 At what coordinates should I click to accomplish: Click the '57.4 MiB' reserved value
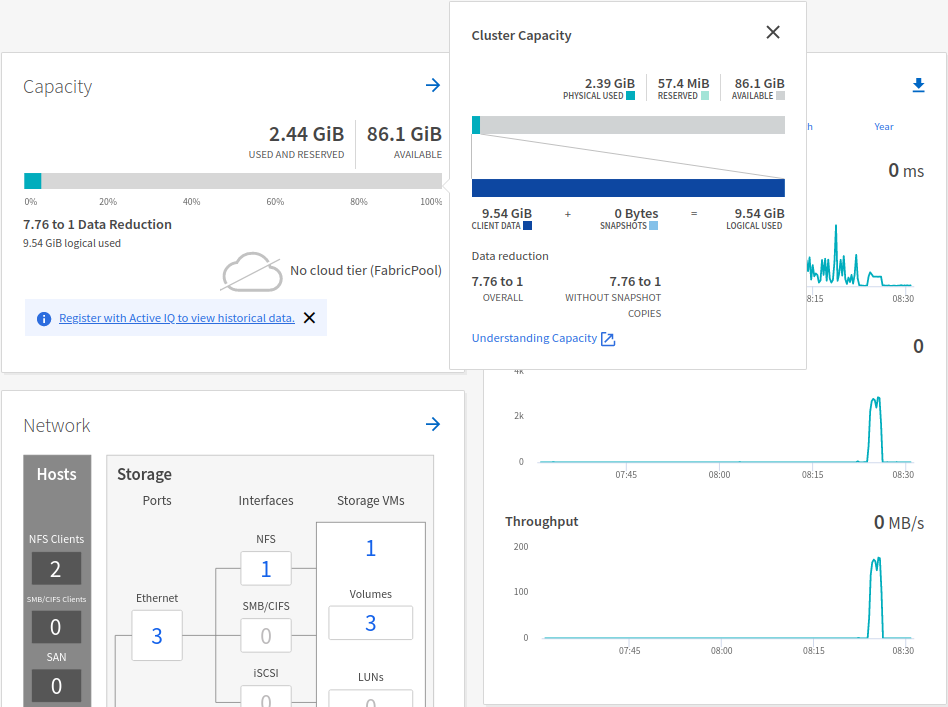[x=684, y=83]
